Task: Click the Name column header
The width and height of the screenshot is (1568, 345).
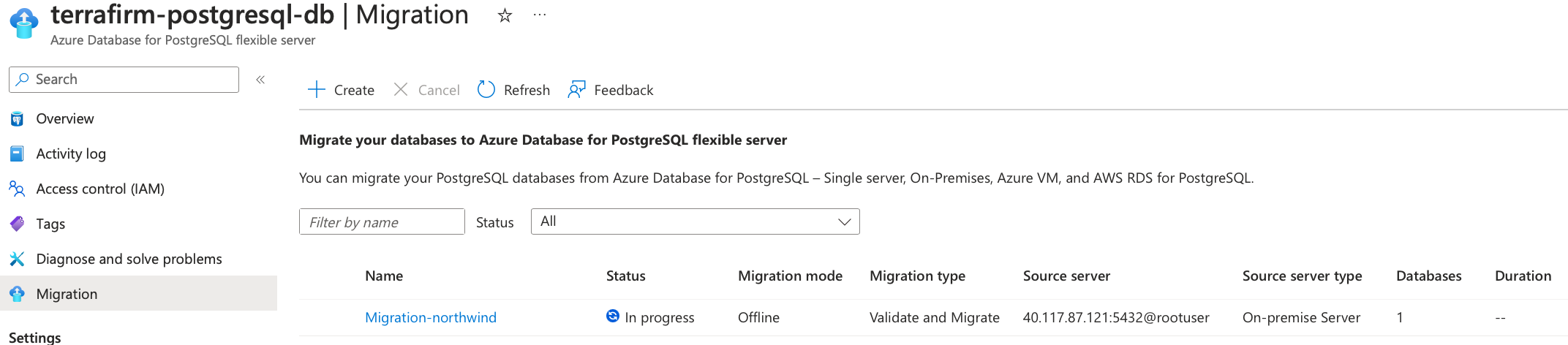Action: point(384,276)
